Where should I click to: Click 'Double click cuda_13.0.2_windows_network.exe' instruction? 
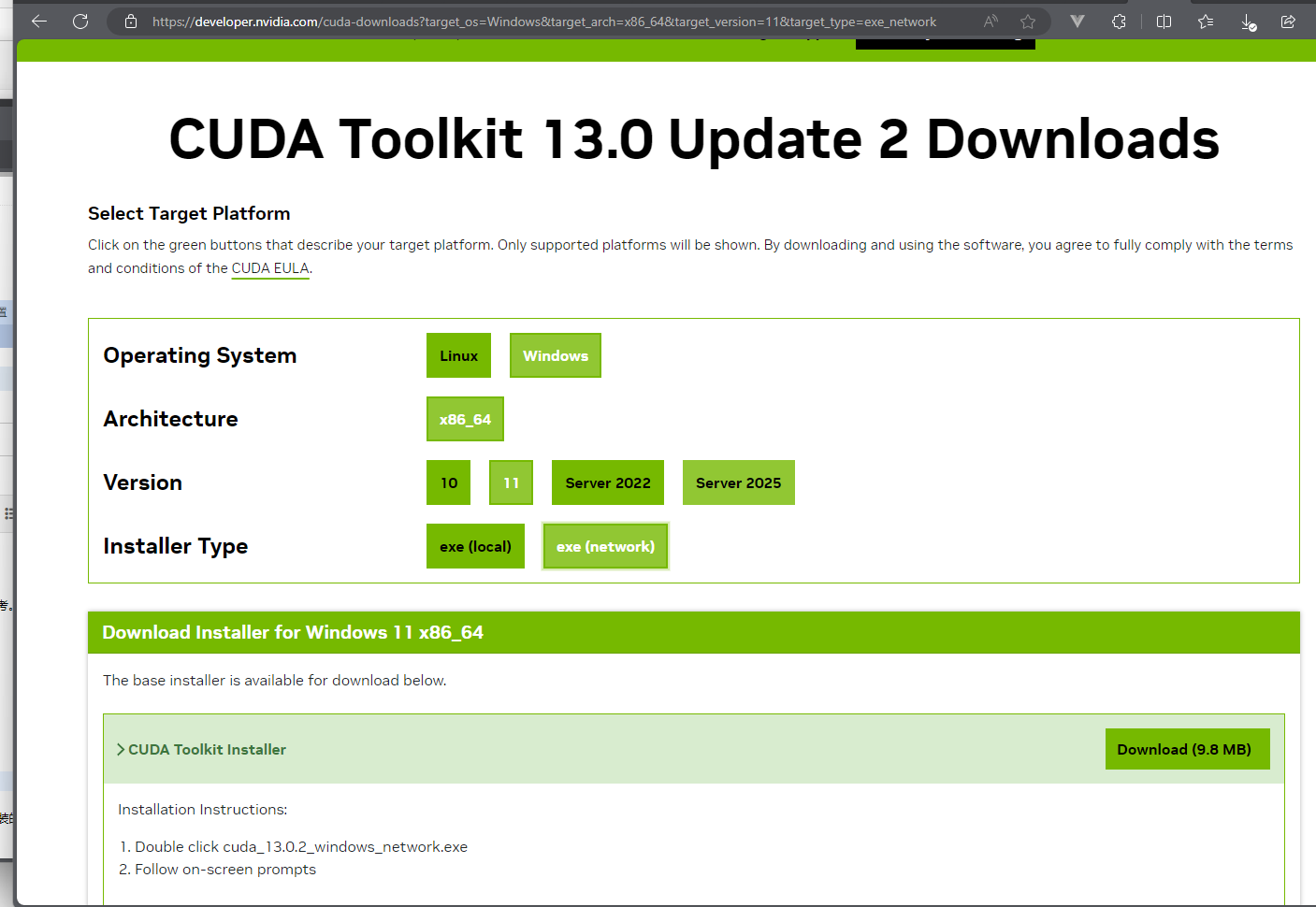point(301,846)
